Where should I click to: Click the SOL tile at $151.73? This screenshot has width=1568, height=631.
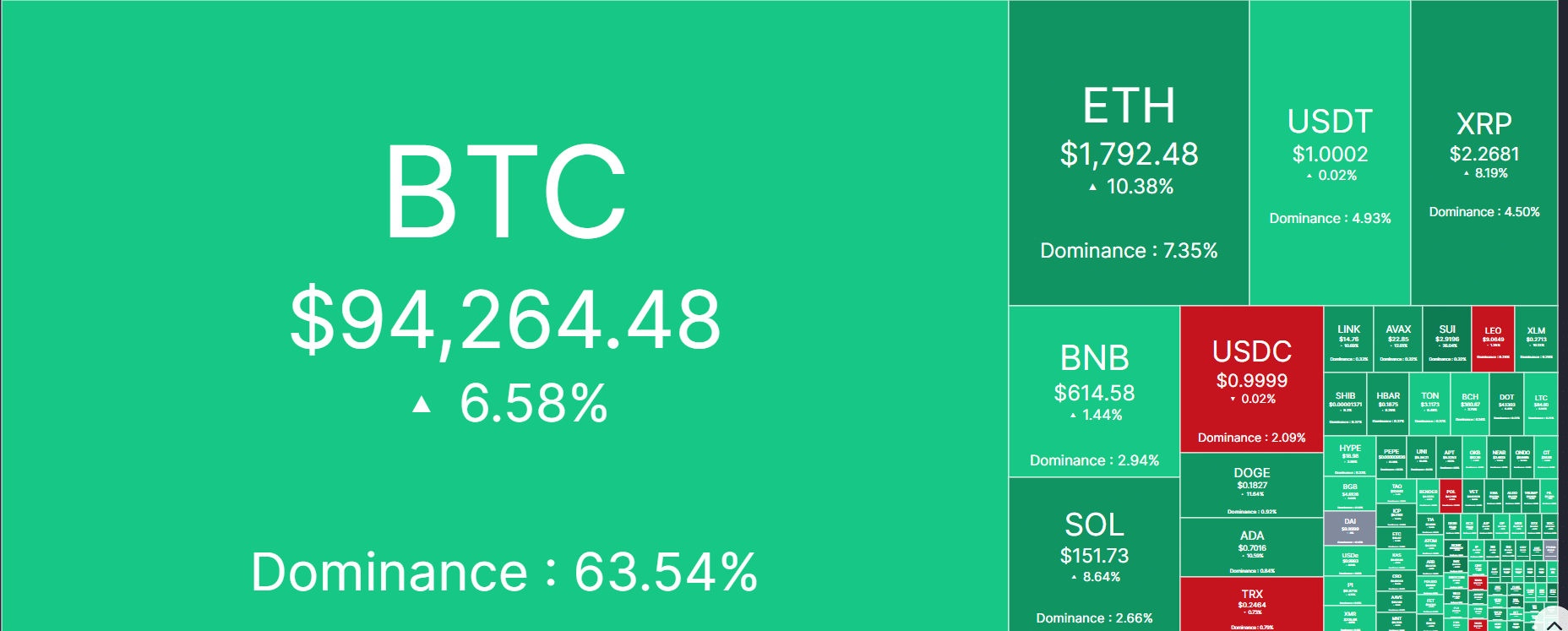tap(1094, 554)
